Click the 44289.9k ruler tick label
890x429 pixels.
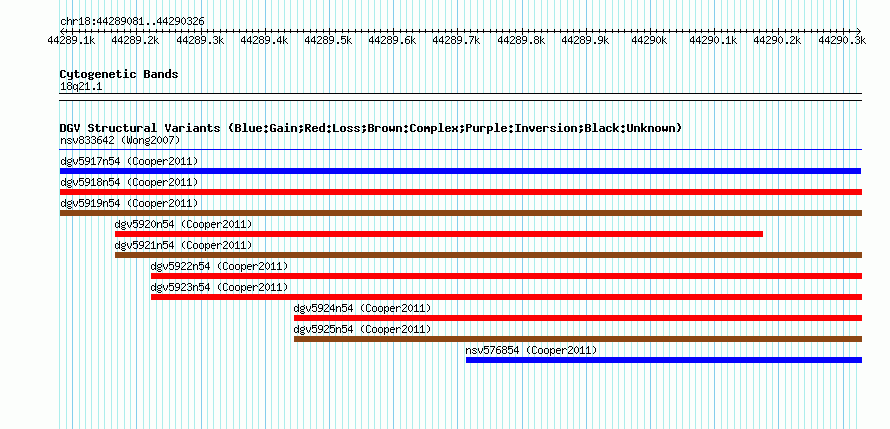click(x=585, y=40)
